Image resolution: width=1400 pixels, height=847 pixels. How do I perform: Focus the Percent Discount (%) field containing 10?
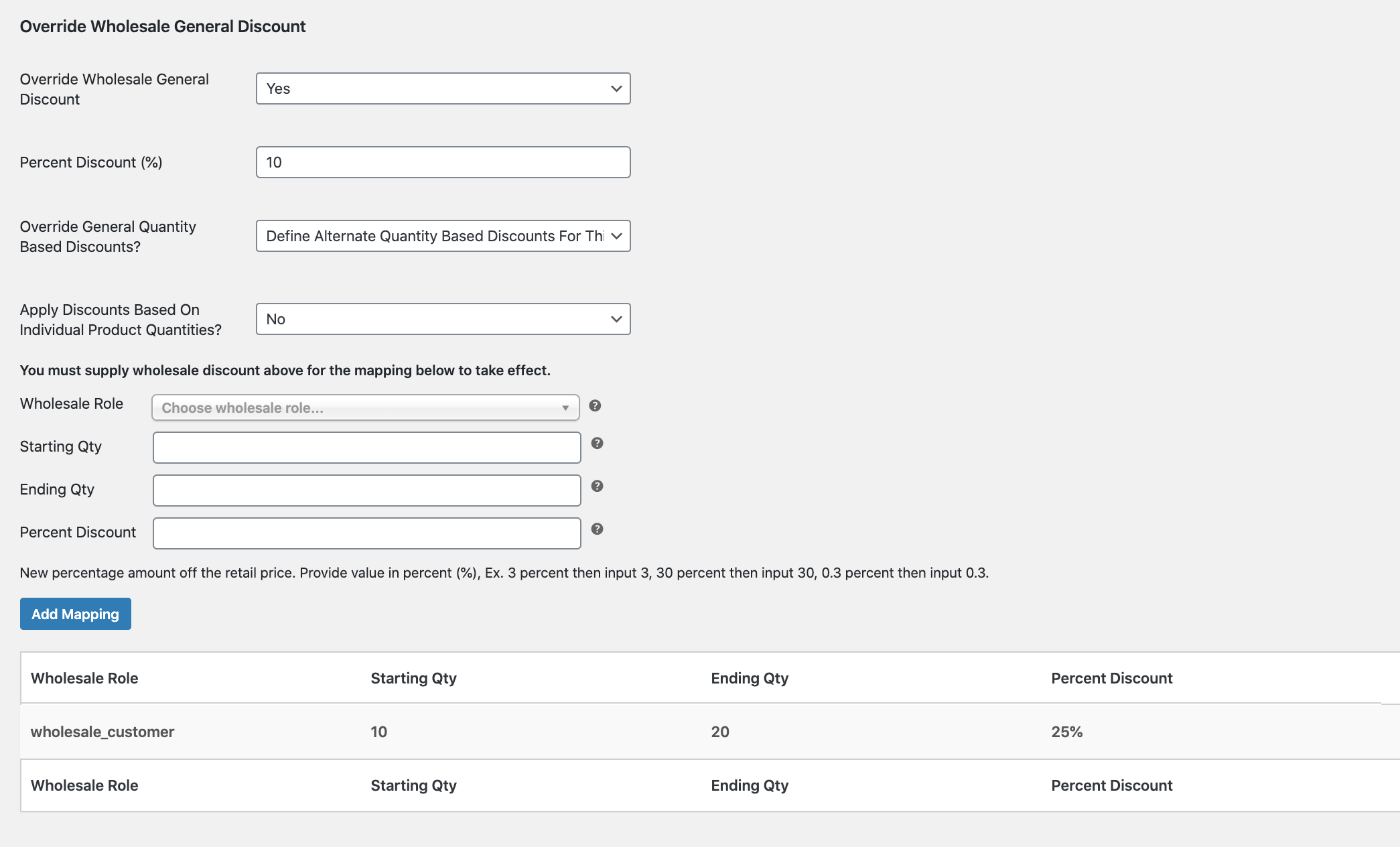443,162
